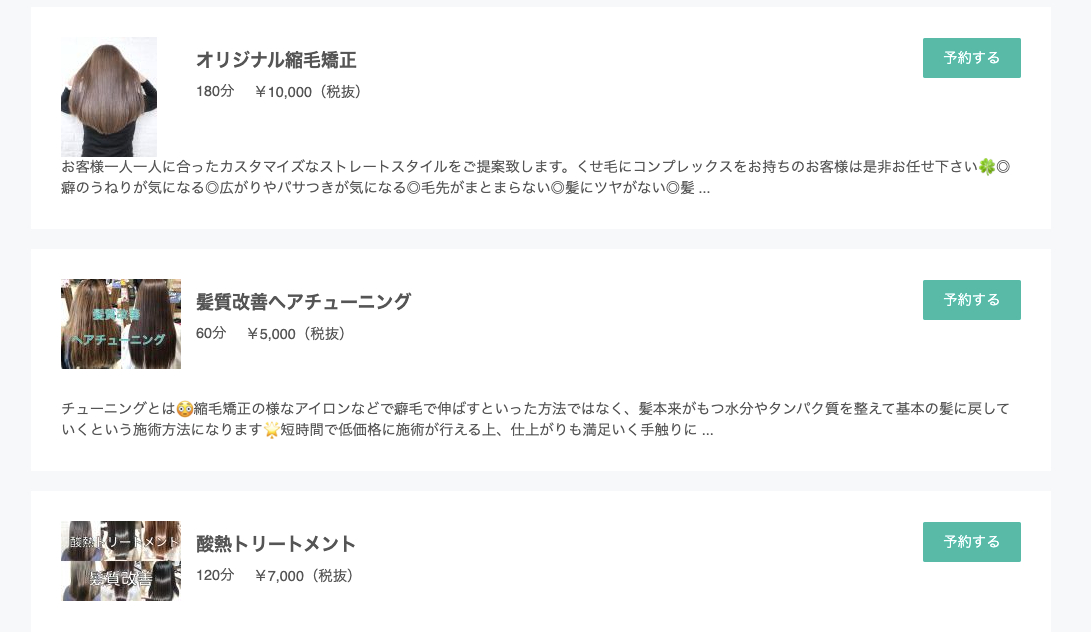Click the 180分 duration label
Screen dimensions: 1091x632
[216, 91]
